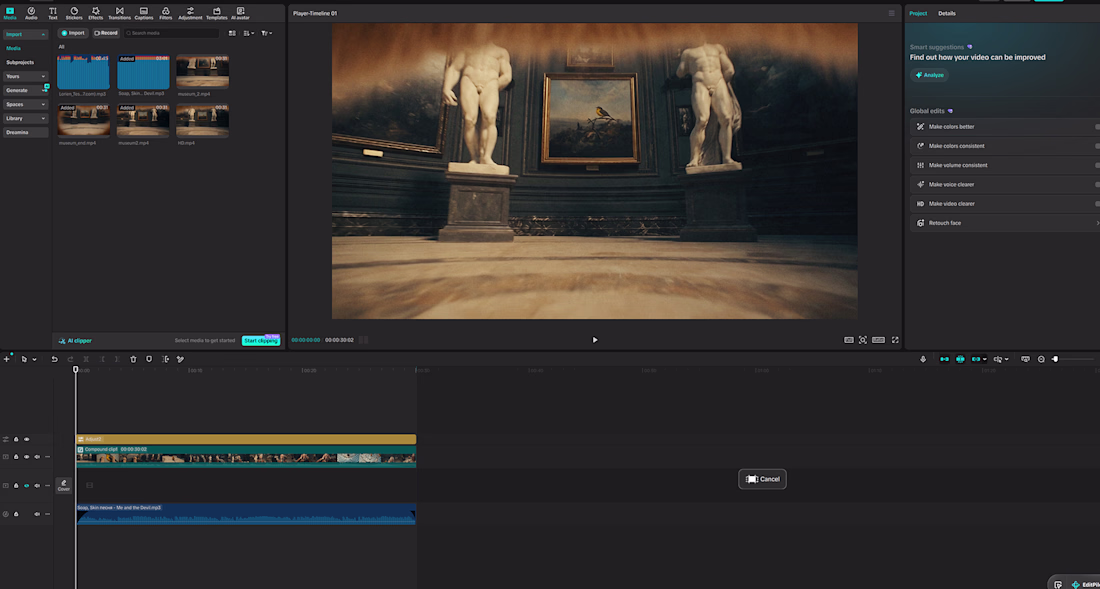Click the Cover edit button on the timeline

pyautogui.click(x=64, y=485)
